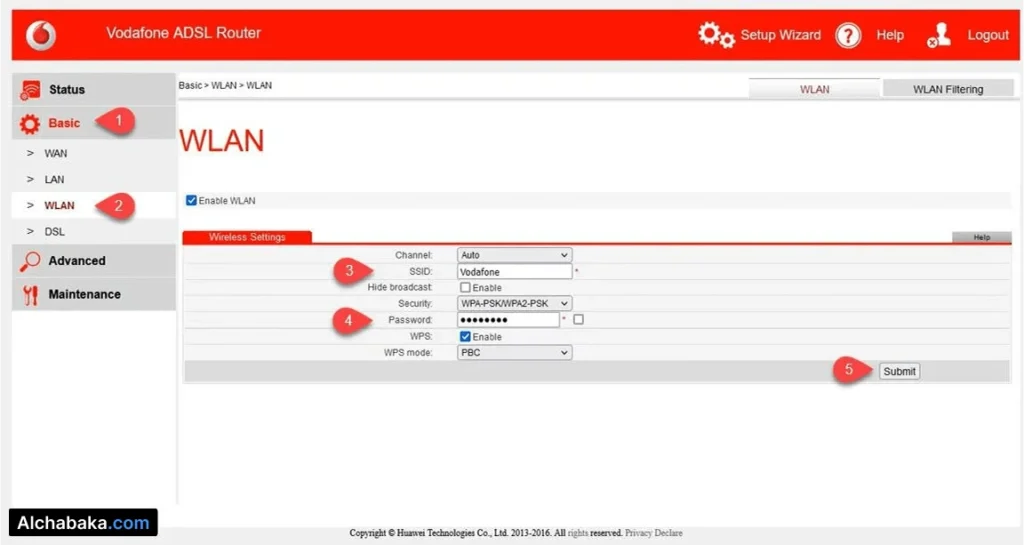Image resolution: width=1024 pixels, height=545 pixels.
Task: Check the Hide broadcast Enable checkbox
Action: click(465, 287)
